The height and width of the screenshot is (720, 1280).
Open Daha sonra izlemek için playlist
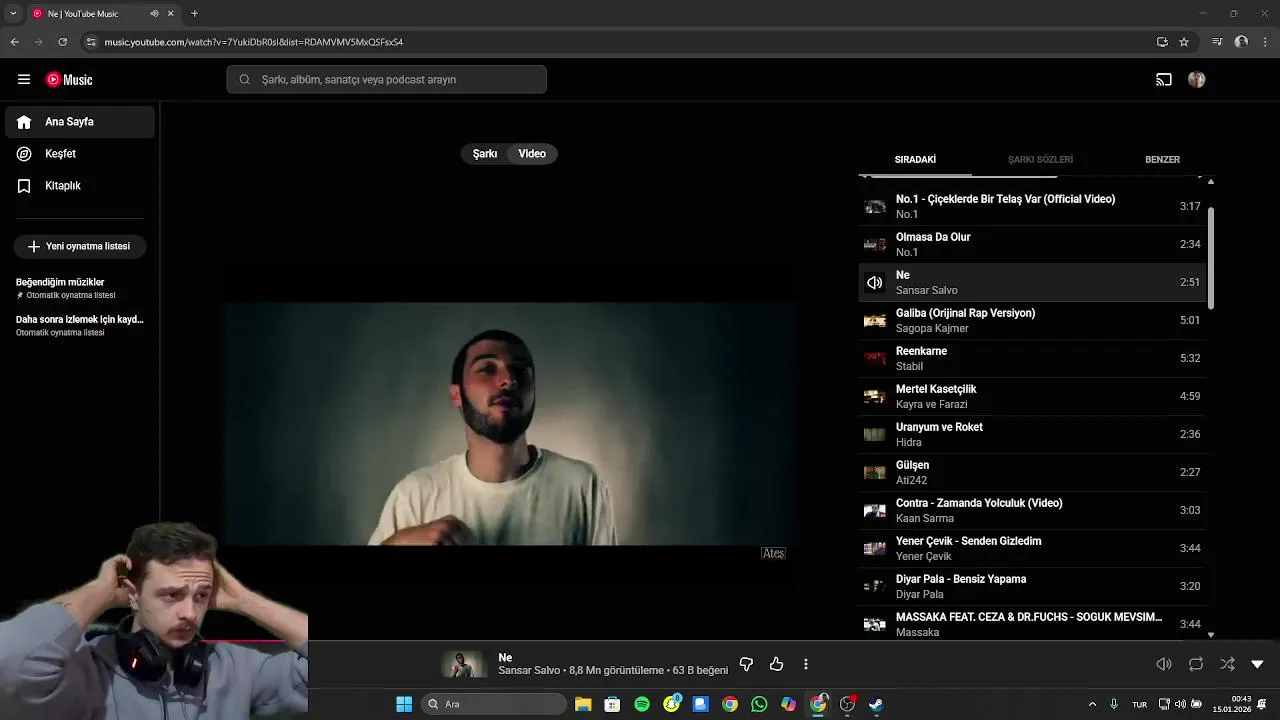pyautogui.click(x=80, y=325)
